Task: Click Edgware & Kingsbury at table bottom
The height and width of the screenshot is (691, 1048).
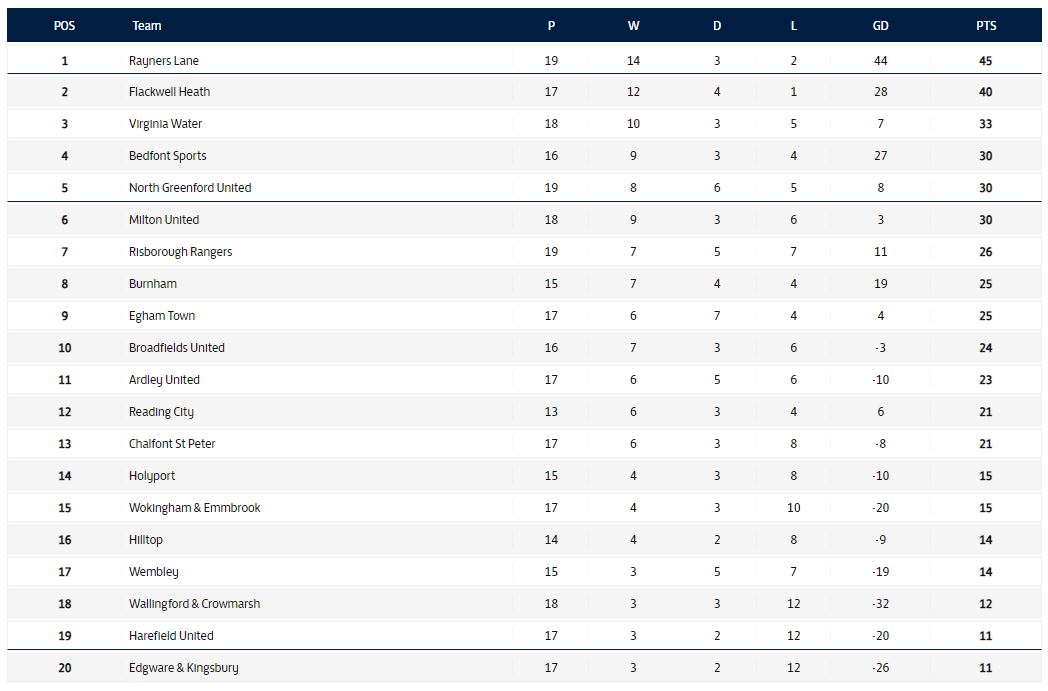Action: click(x=184, y=668)
